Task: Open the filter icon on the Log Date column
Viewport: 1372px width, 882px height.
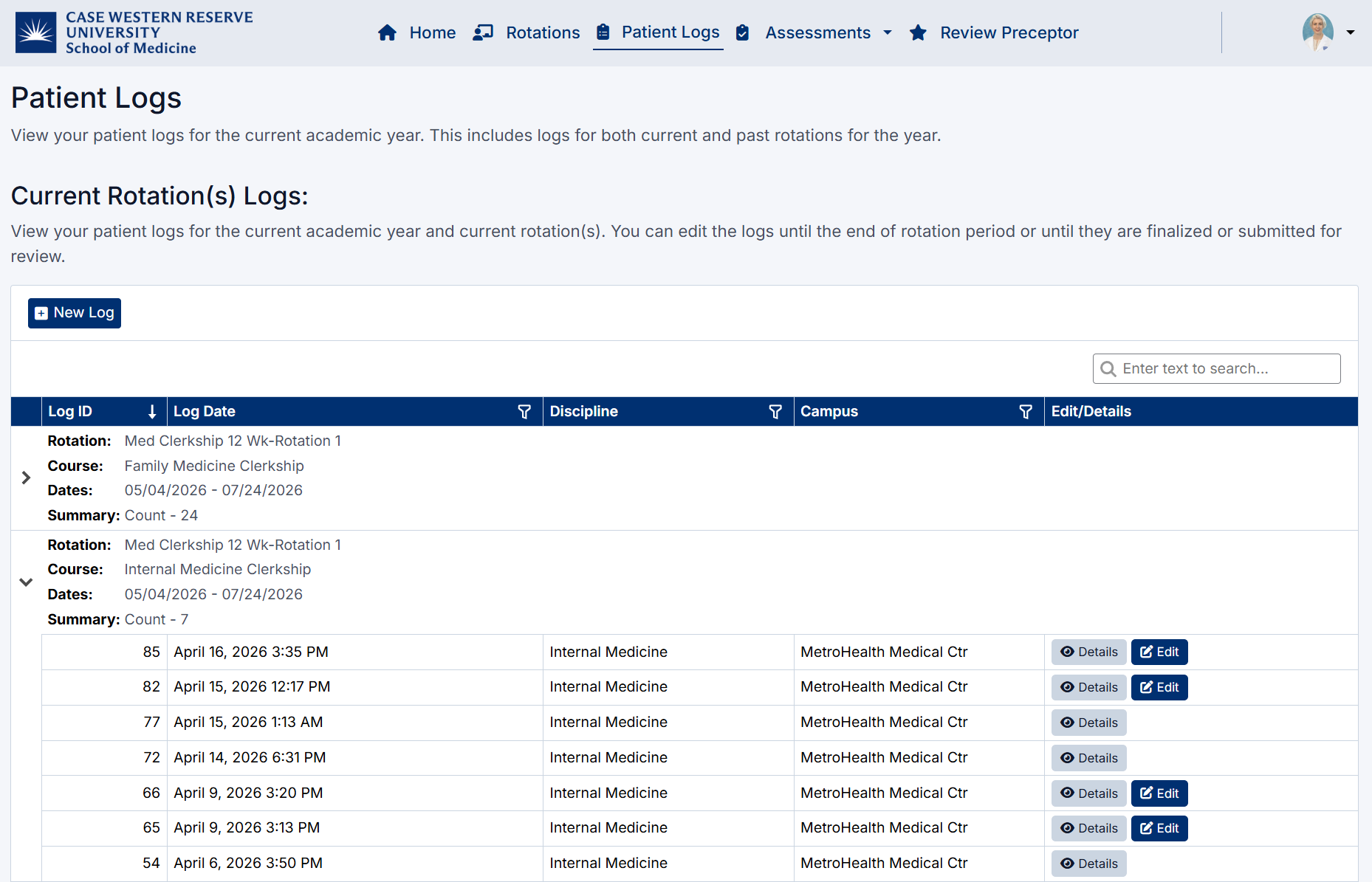Action: 525,411
